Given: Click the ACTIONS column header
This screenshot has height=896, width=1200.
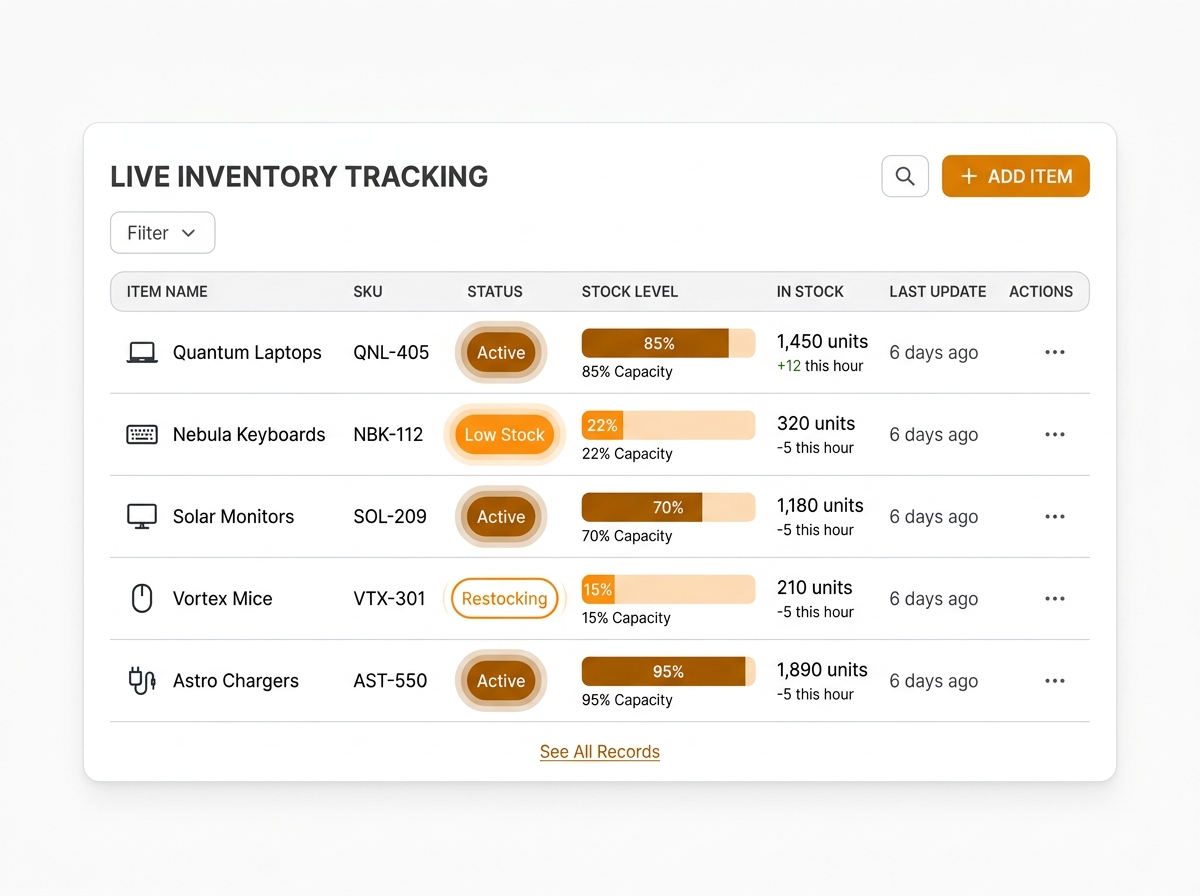Looking at the screenshot, I should pyautogui.click(x=1041, y=292).
